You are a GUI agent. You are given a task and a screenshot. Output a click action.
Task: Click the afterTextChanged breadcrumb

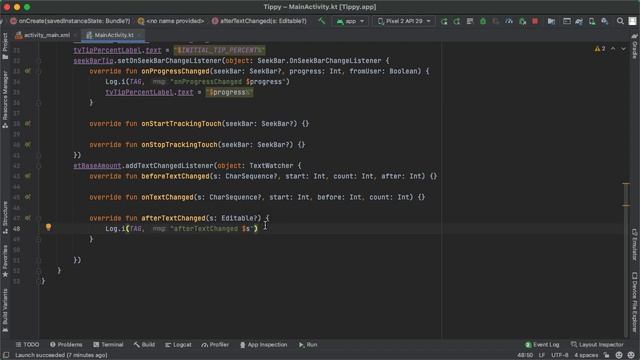259,21
